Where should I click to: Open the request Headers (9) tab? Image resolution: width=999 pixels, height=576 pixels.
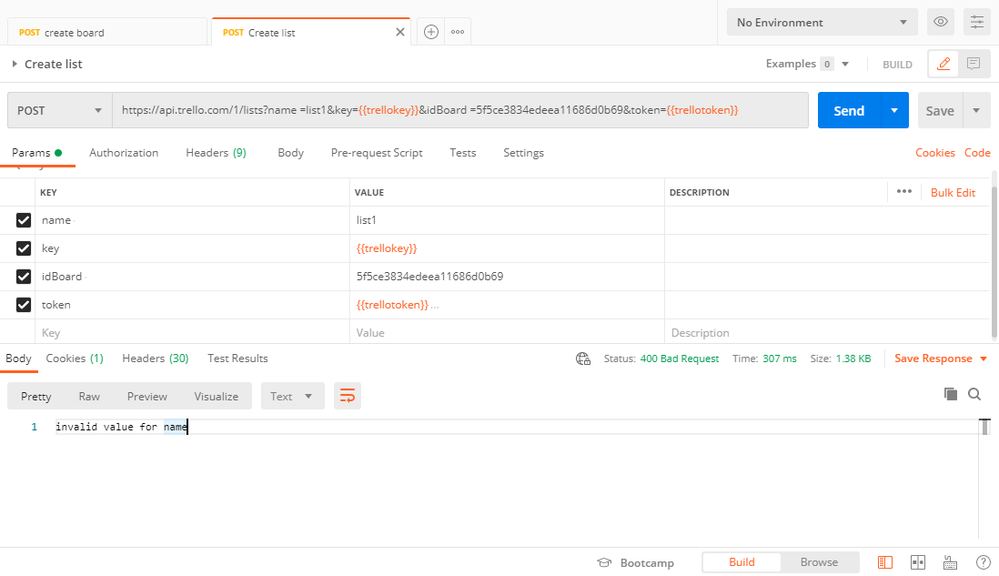216,153
